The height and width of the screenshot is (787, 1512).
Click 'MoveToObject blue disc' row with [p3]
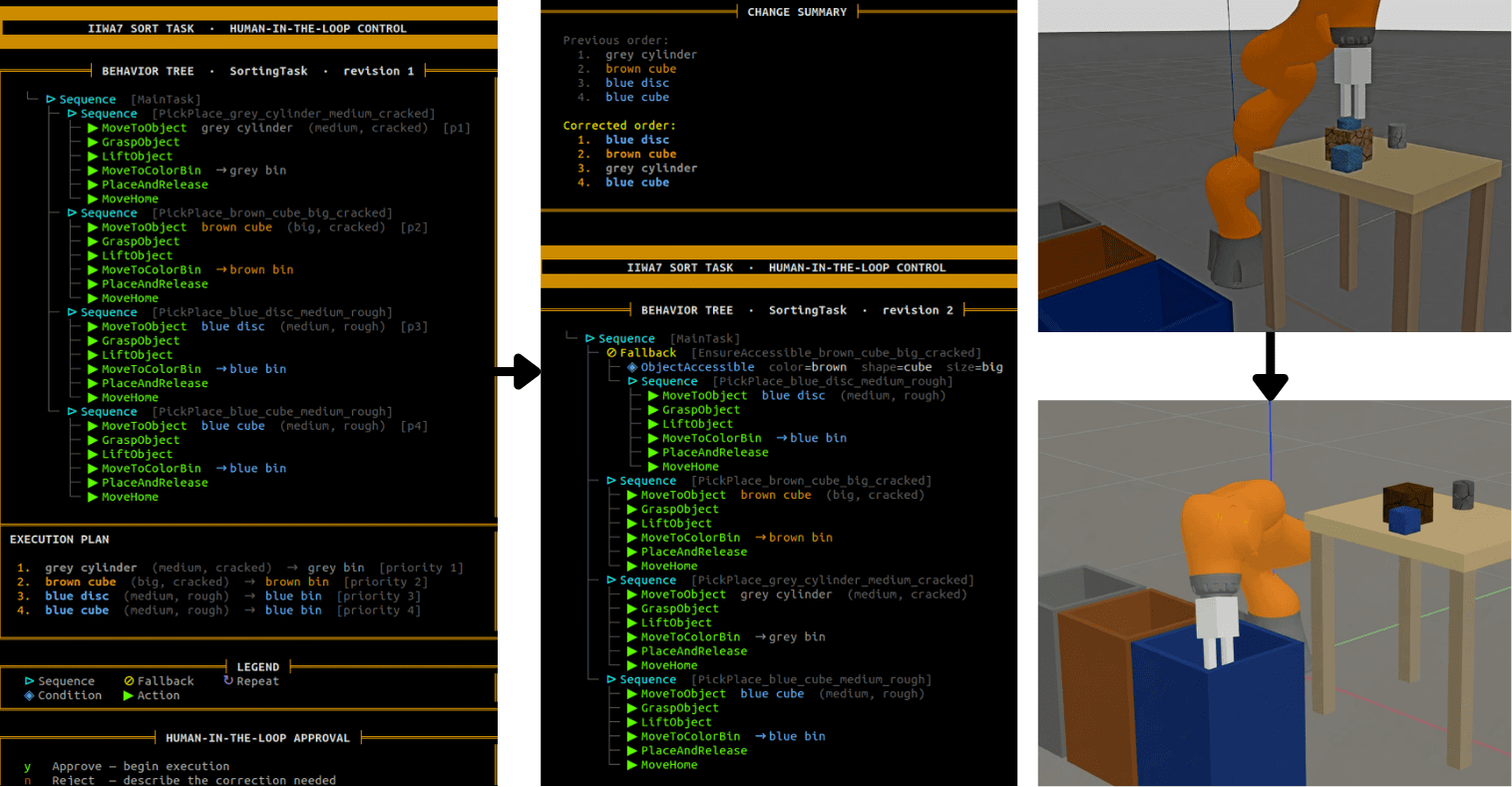pyautogui.click(x=257, y=327)
